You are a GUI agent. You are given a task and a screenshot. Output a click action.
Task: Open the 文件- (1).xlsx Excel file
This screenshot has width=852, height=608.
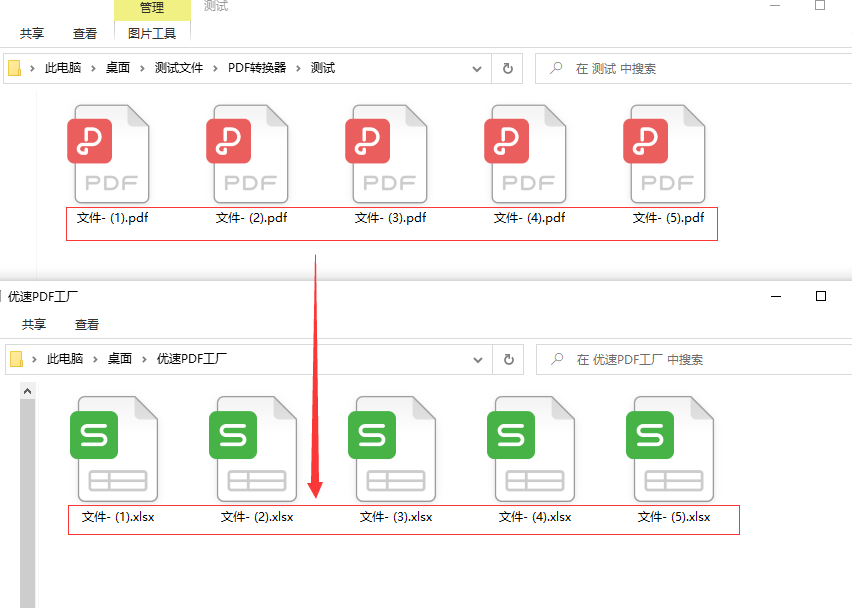pyautogui.click(x=115, y=448)
